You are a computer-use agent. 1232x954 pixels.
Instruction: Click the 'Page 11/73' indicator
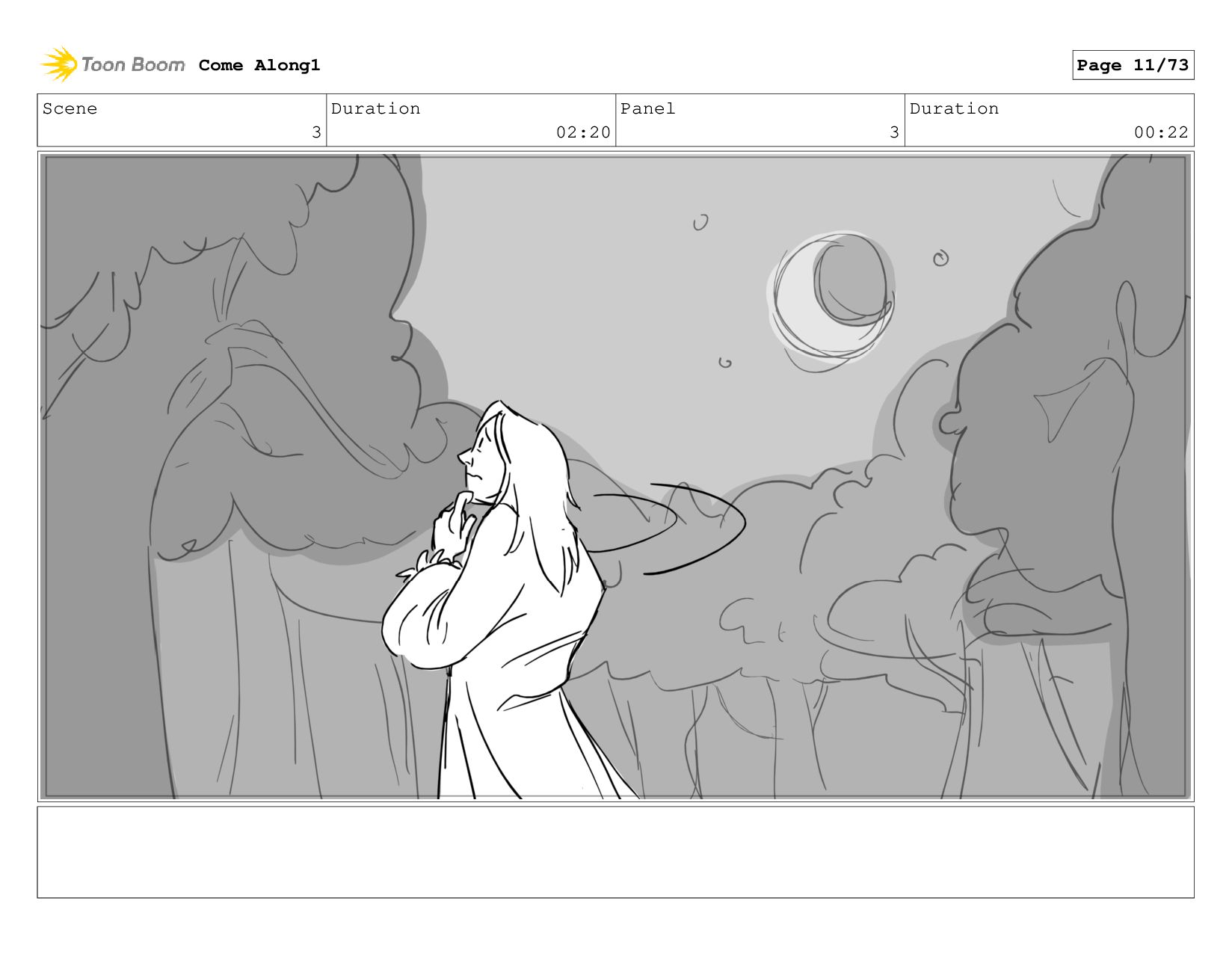[1133, 65]
